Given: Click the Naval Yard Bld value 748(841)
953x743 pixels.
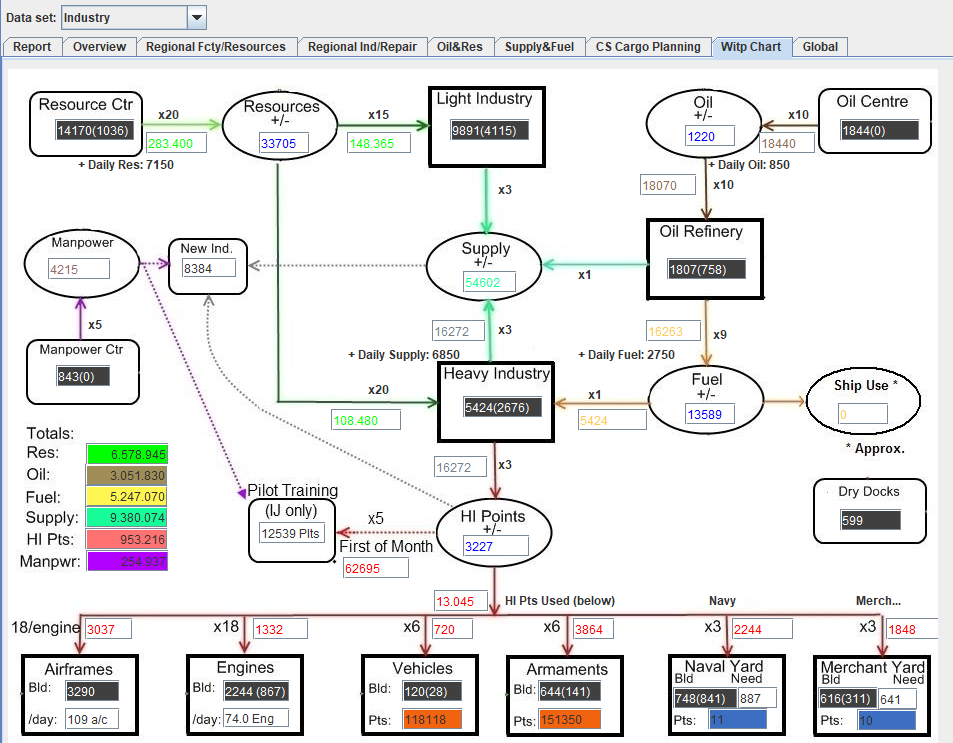Looking at the screenshot, I should 705,699.
